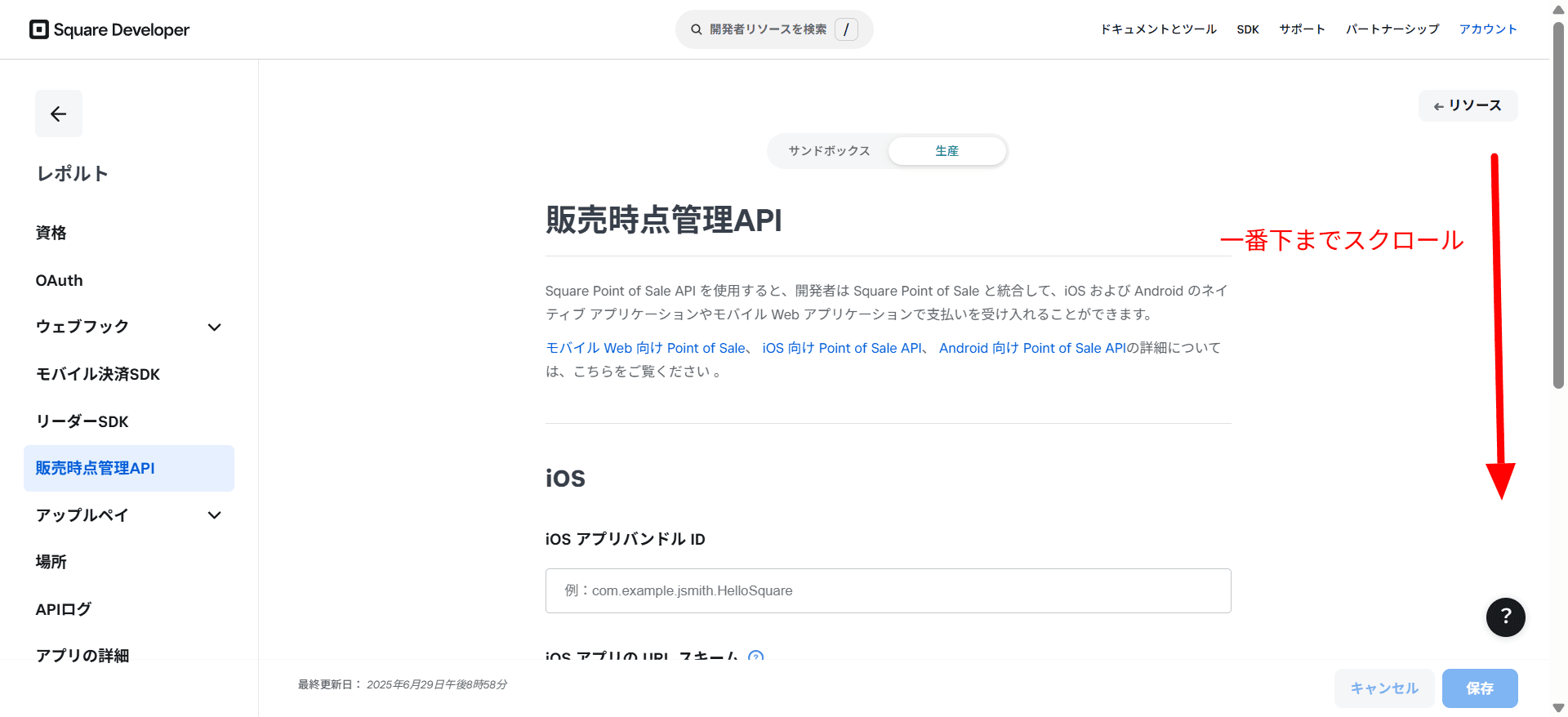Screen dimensions: 1568x717
Task: Click the レポルト app name heading
Action: (x=72, y=173)
